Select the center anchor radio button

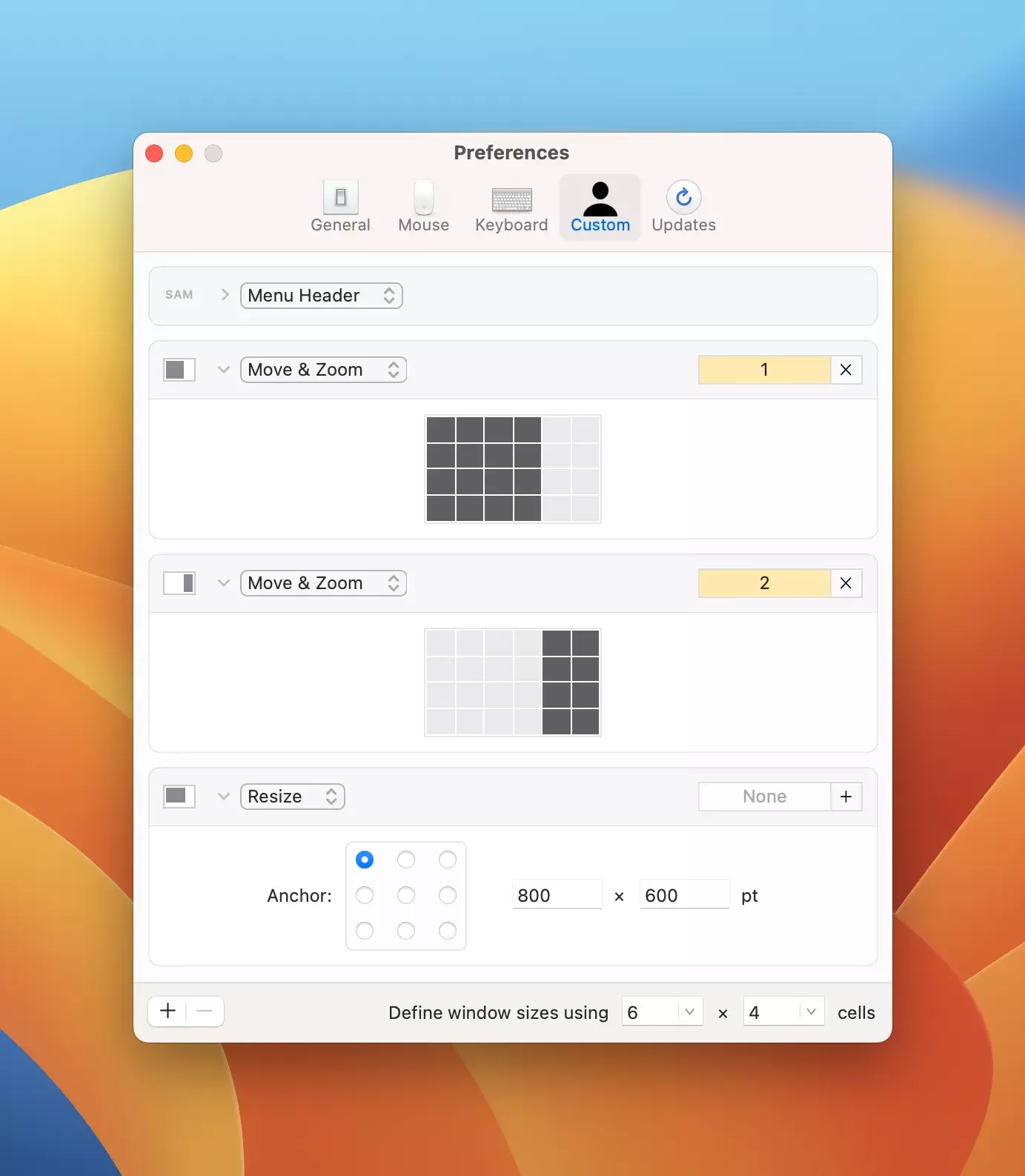(x=406, y=895)
